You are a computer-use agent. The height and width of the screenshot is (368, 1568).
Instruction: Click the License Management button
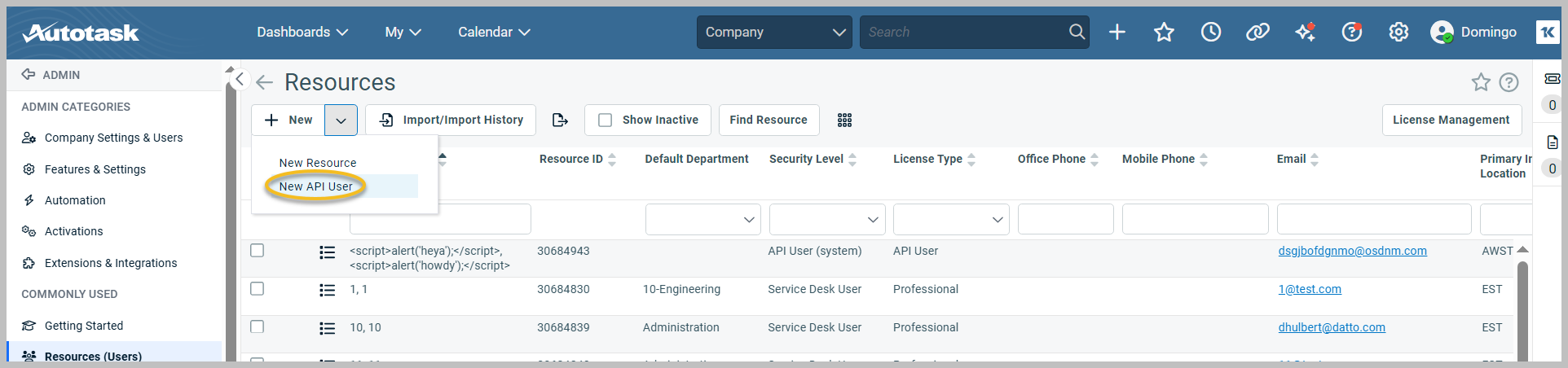point(1451,120)
